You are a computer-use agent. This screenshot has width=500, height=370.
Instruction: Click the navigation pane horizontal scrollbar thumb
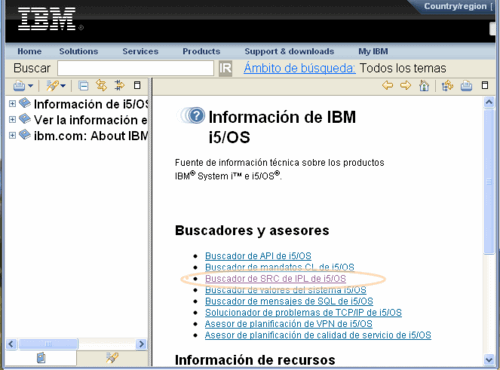click(49, 344)
